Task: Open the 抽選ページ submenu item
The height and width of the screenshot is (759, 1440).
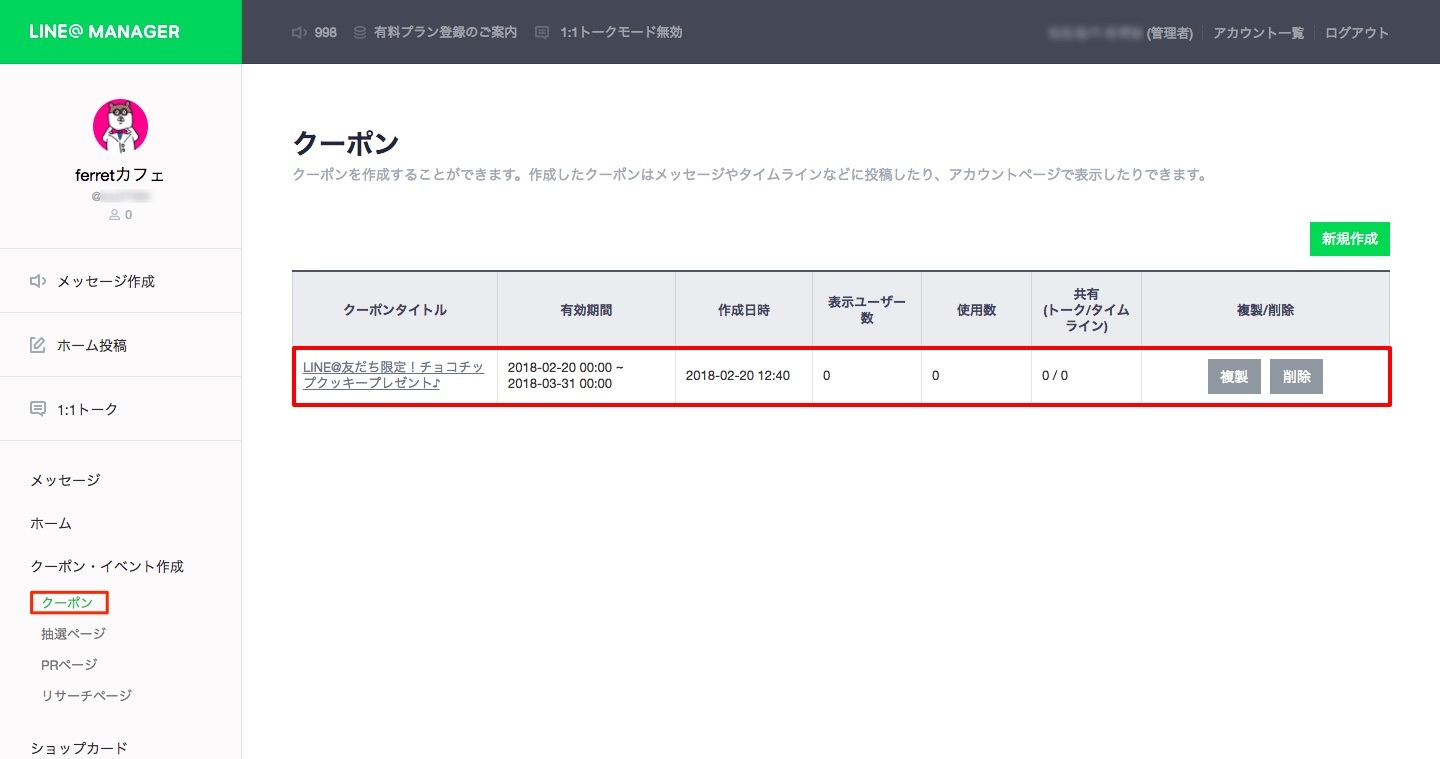Action: [x=73, y=633]
